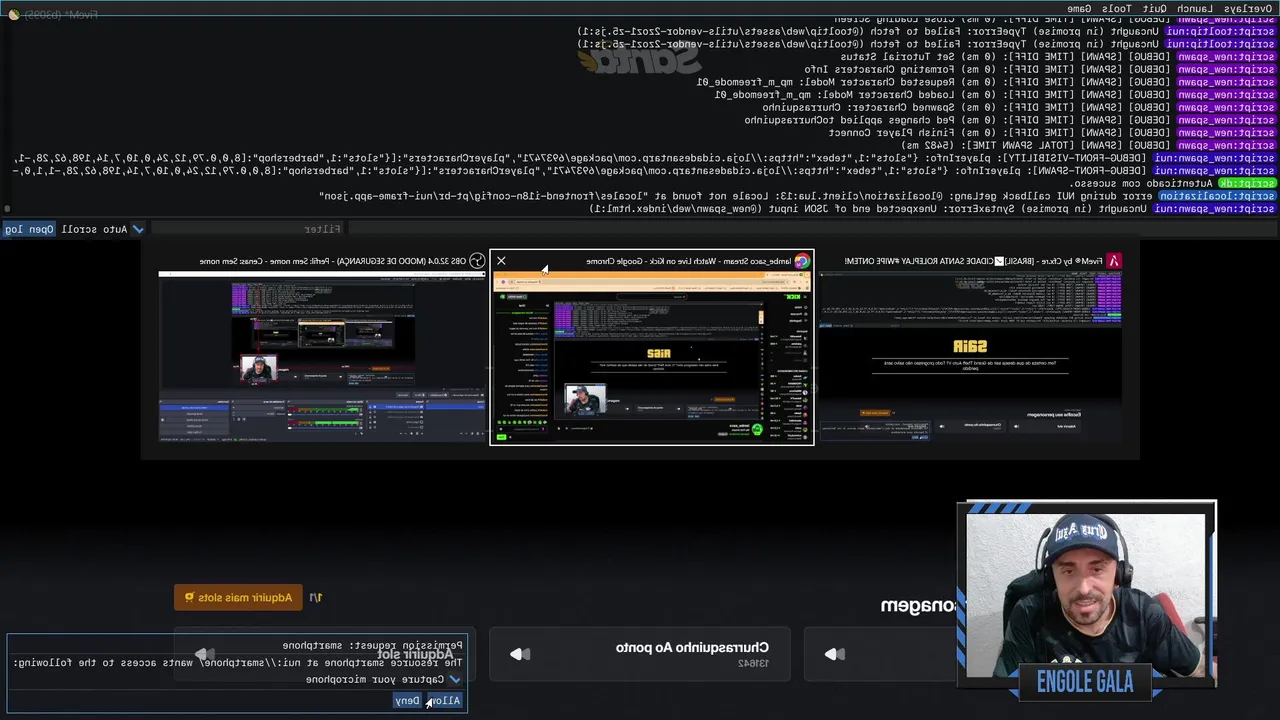Click play icon on the cut-off character card
The image size is (1280, 720).
834,654
